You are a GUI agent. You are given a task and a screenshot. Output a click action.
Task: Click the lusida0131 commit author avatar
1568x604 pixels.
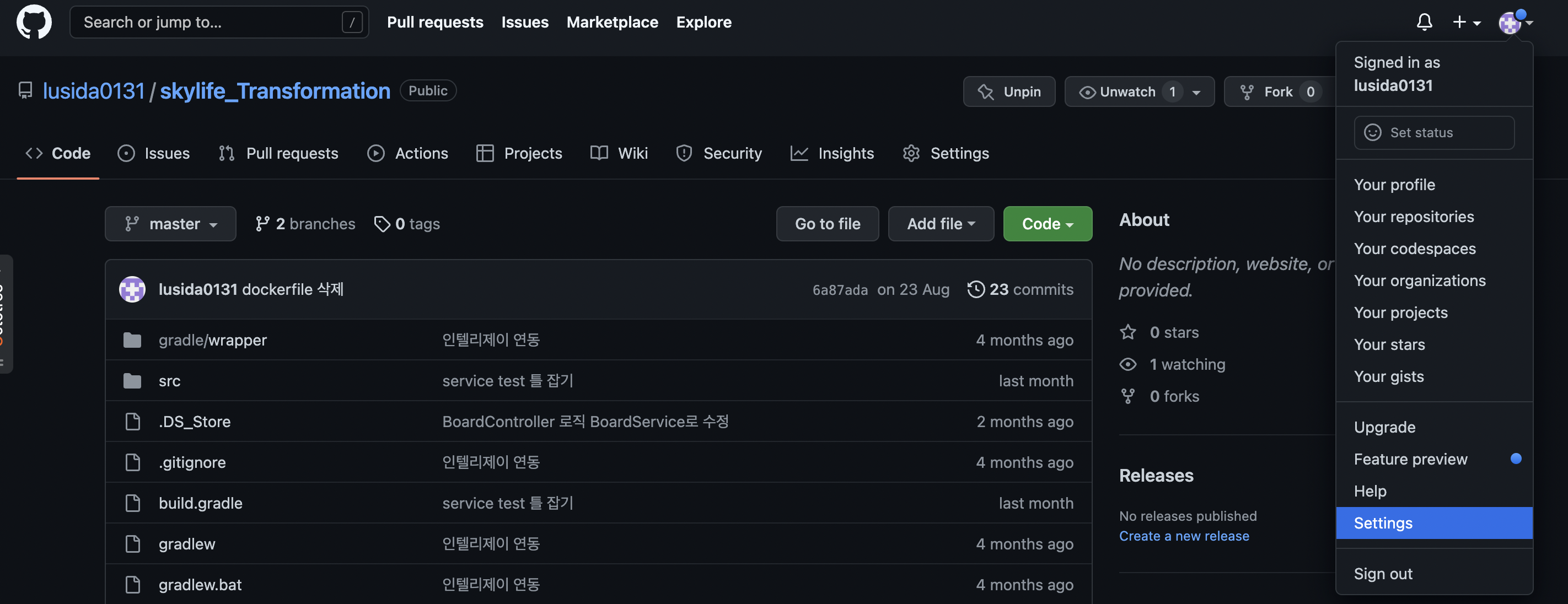[x=132, y=289]
